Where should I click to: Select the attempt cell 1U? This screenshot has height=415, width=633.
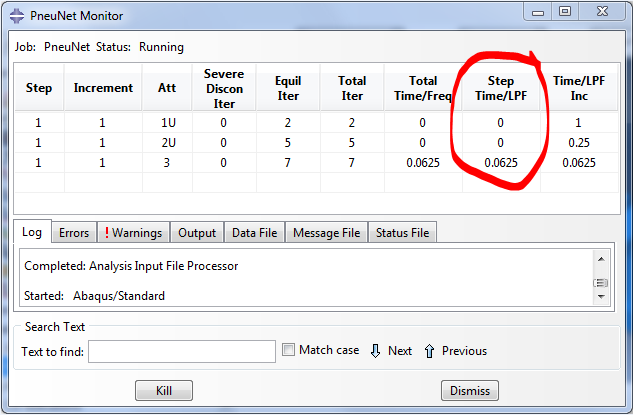click(x=168, y=123)
